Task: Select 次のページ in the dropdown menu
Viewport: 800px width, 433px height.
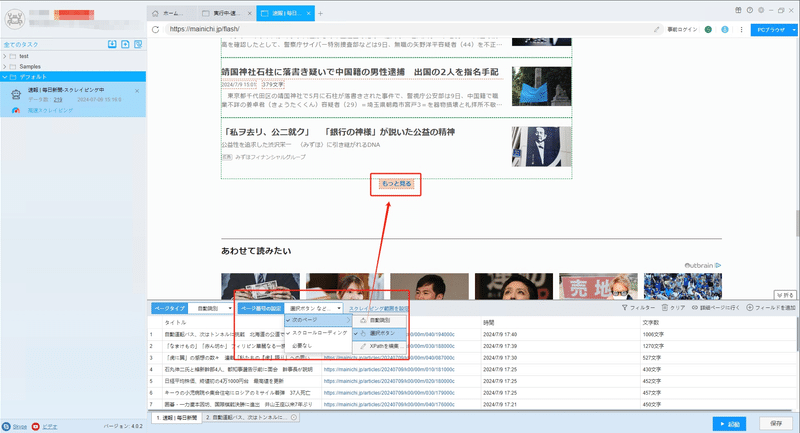Action: coord(318,320)
